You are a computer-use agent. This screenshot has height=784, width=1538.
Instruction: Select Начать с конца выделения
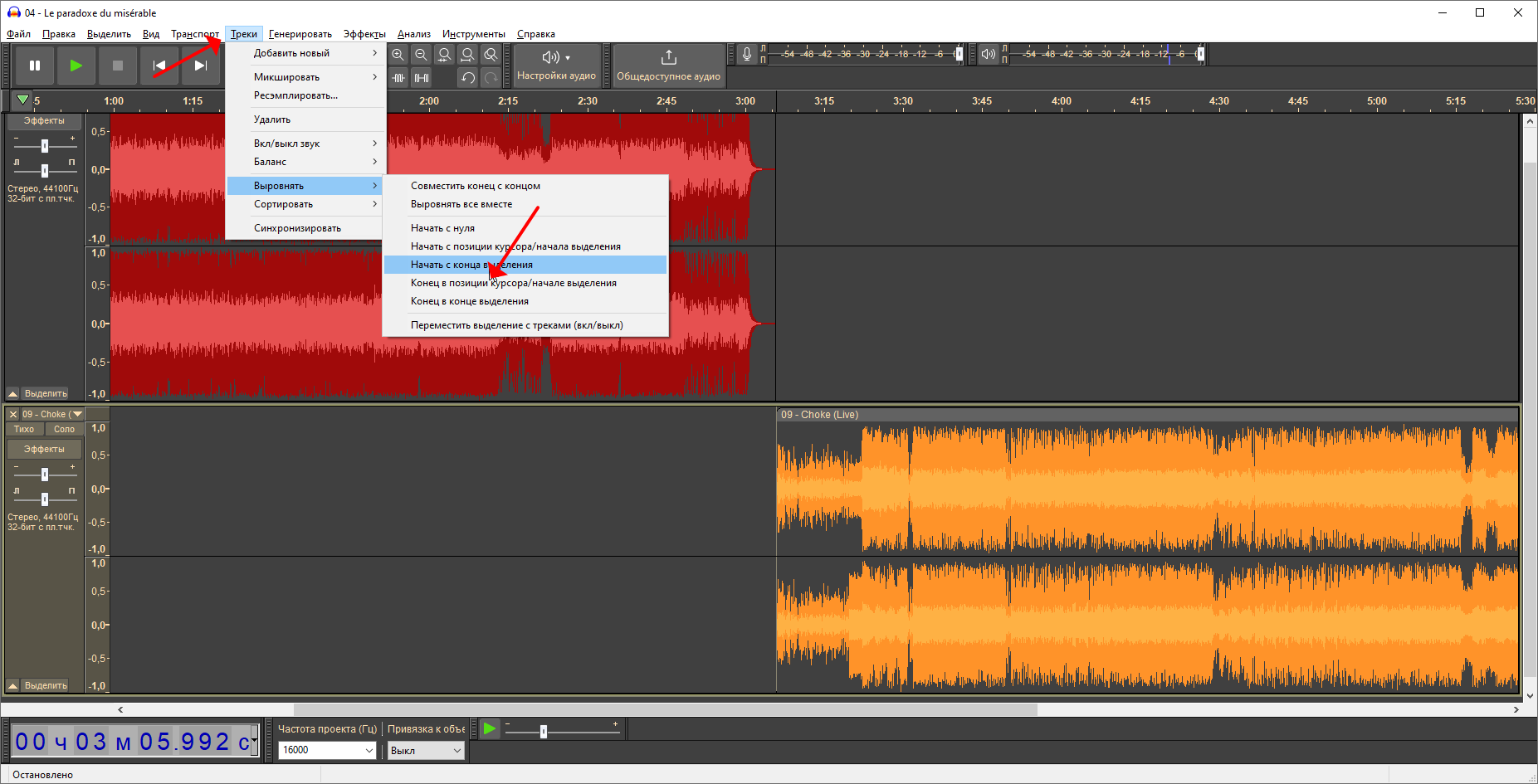525,265
